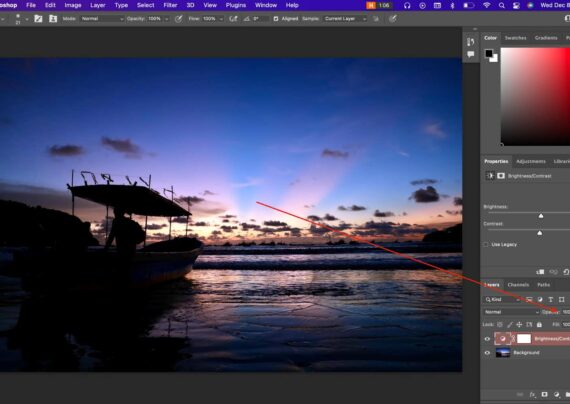This screenshot has height=404, width=570.
Task: Open the Clone Source panel icon
Action: coord(53,19)
